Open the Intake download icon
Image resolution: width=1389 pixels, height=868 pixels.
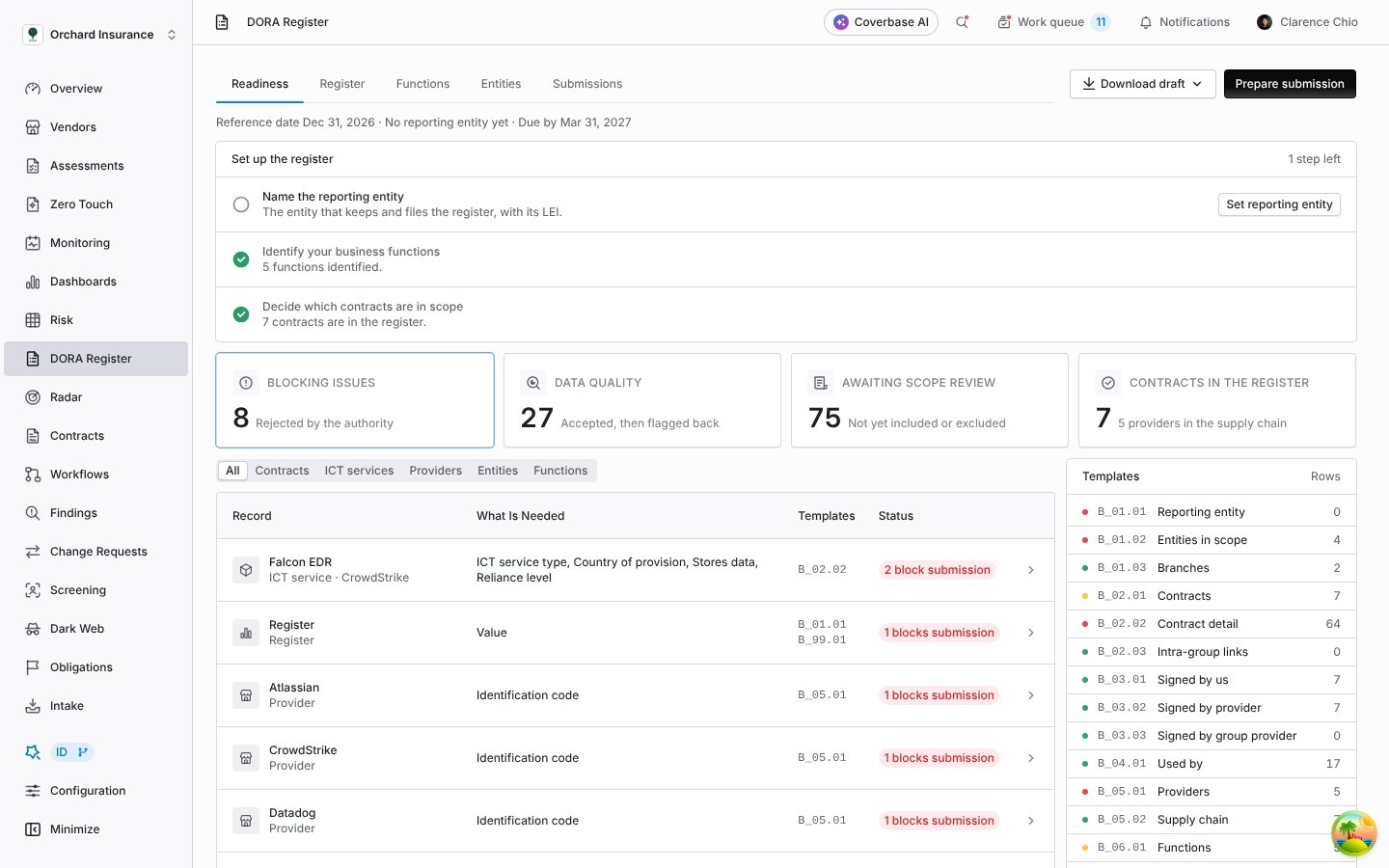click(x=33, y=706)
